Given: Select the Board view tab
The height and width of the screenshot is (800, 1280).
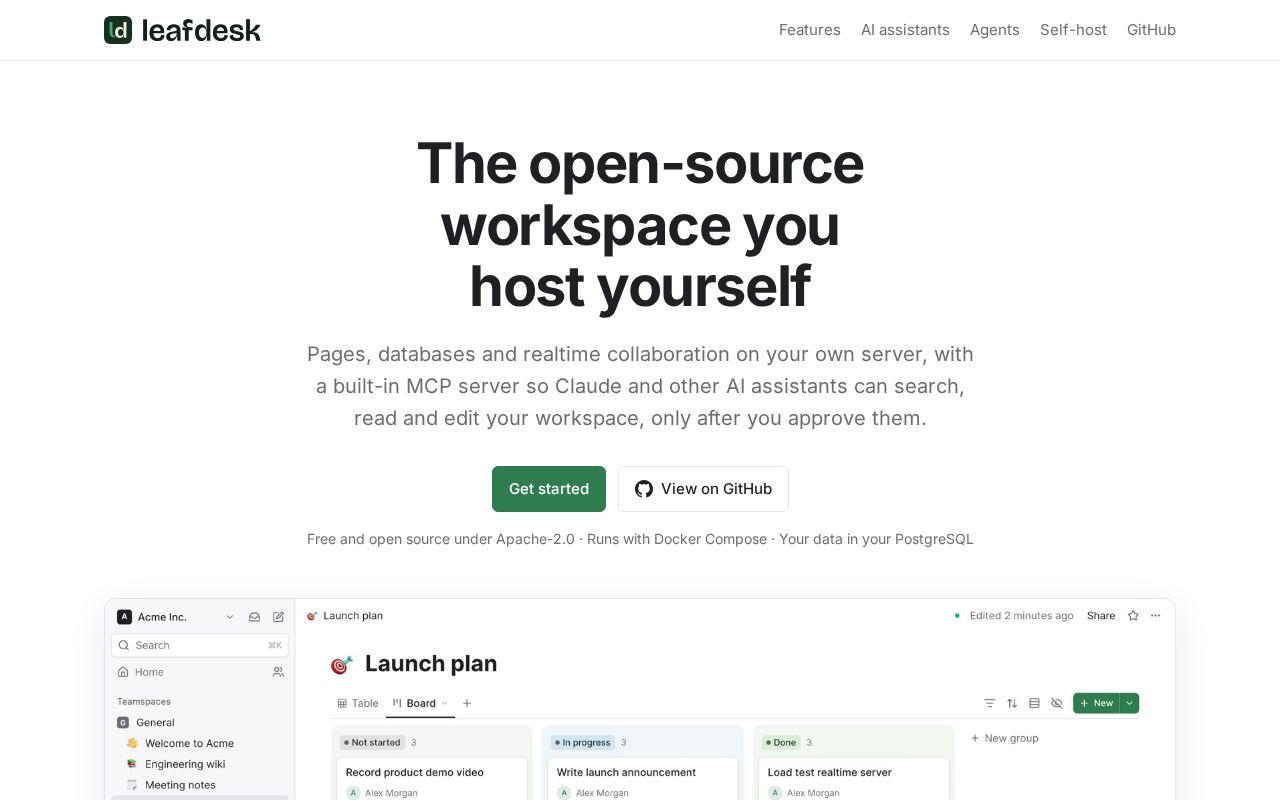Looking at the screenshot, I should tap(421, 703).
